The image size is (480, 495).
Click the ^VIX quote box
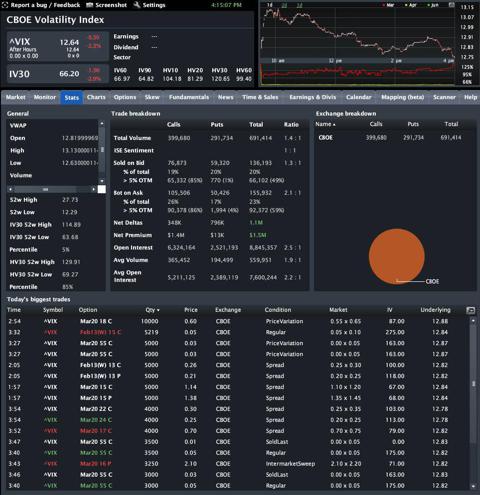(57, 47)
